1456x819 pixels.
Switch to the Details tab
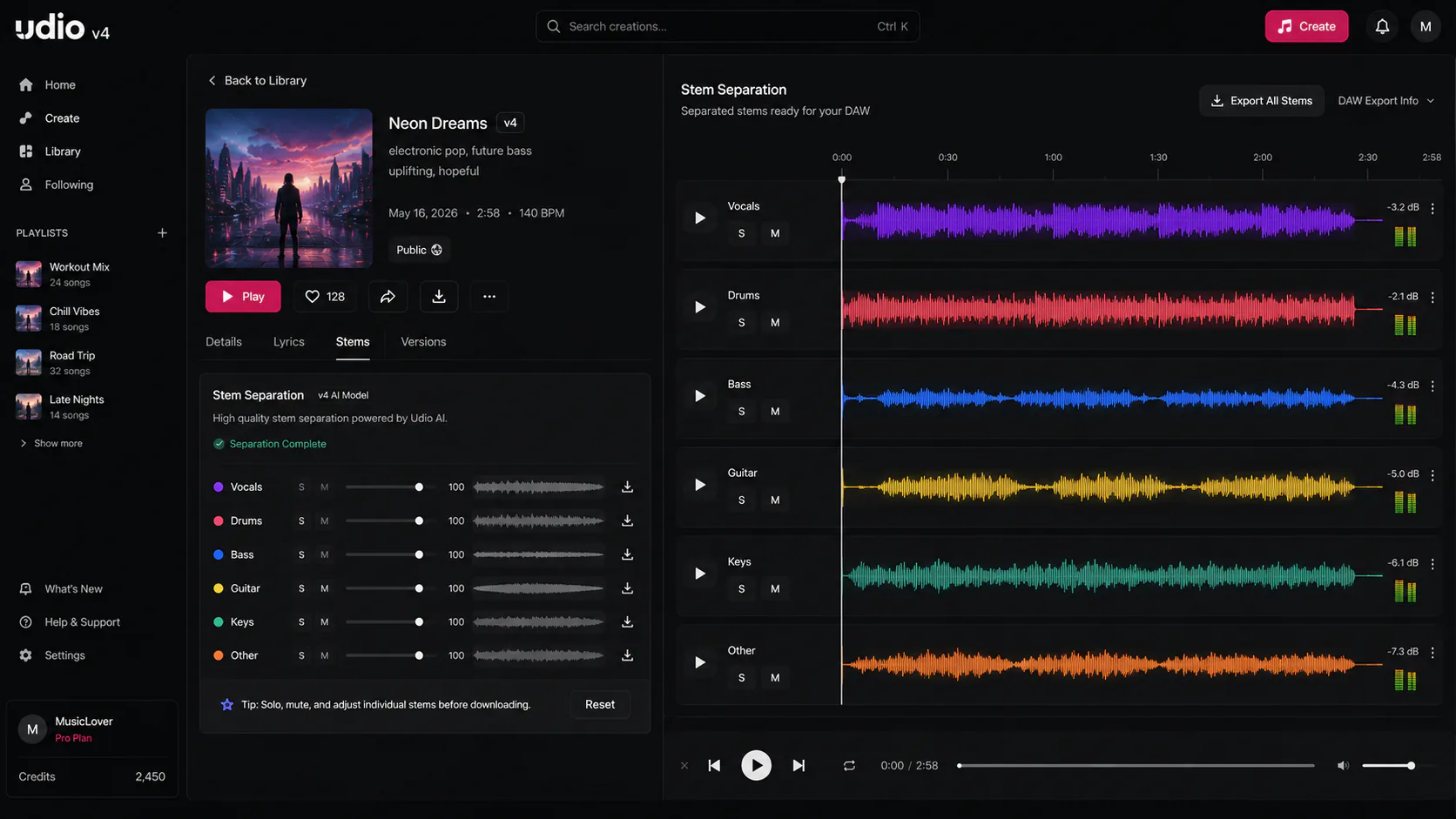pyautogui.click(x=224, y=342)
